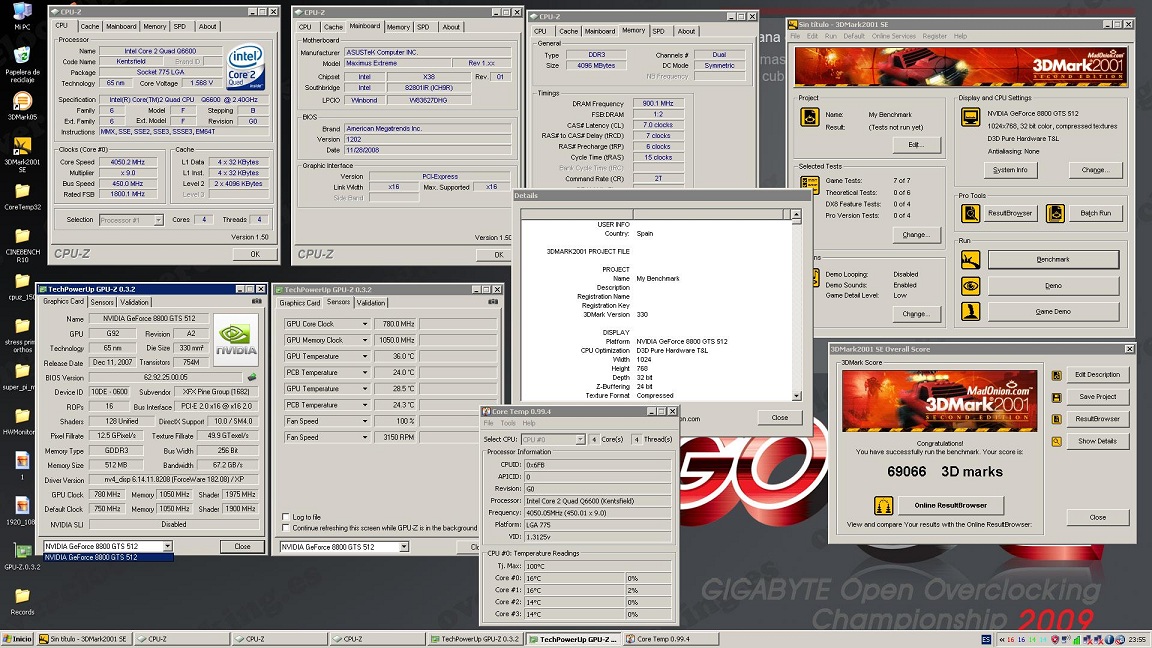Click the Game Demo icon in 3DMark2001
Viewport: 1152px width, 648px height.
coord(970,312)
